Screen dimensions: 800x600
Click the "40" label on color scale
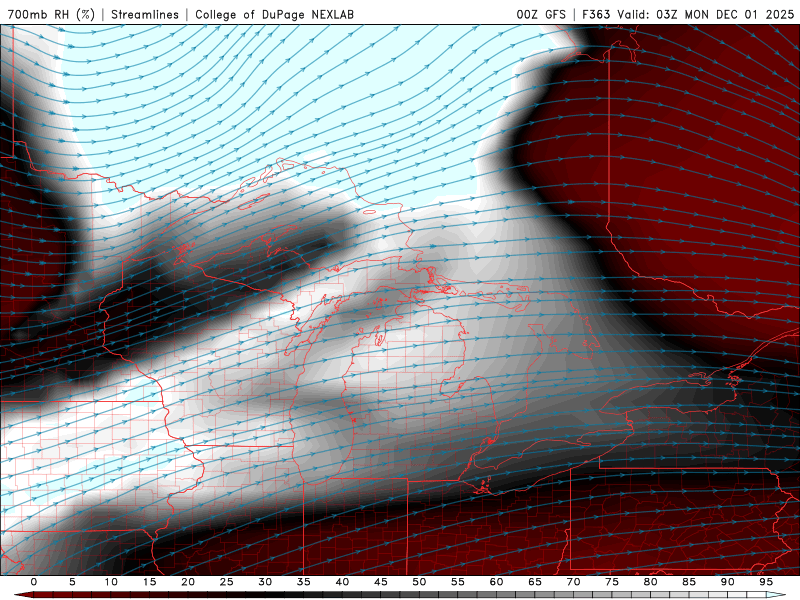(x=342, y=582)
